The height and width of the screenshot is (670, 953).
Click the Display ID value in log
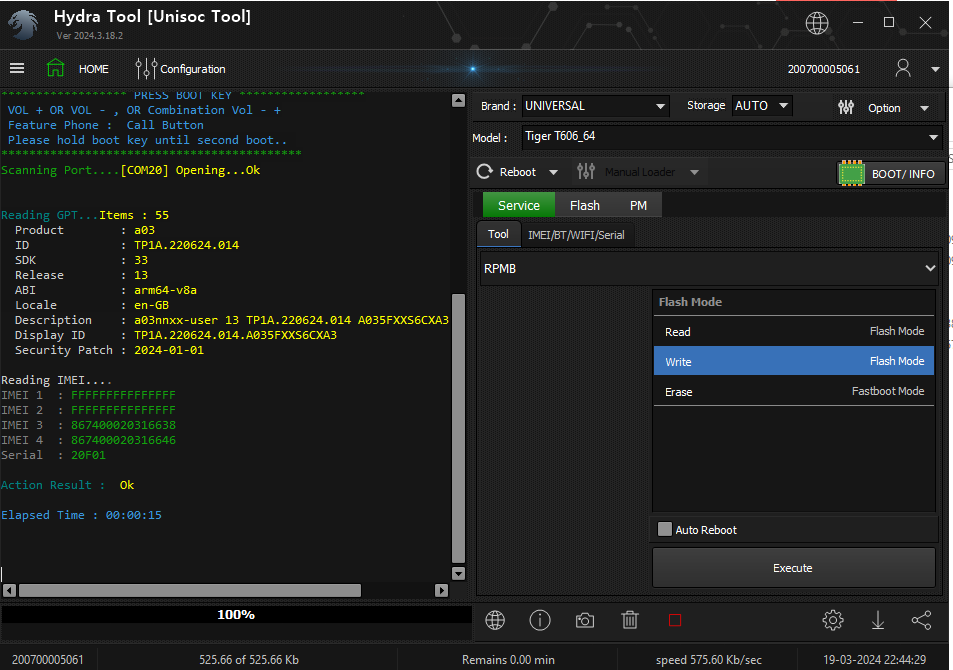[x=235, y=335]
